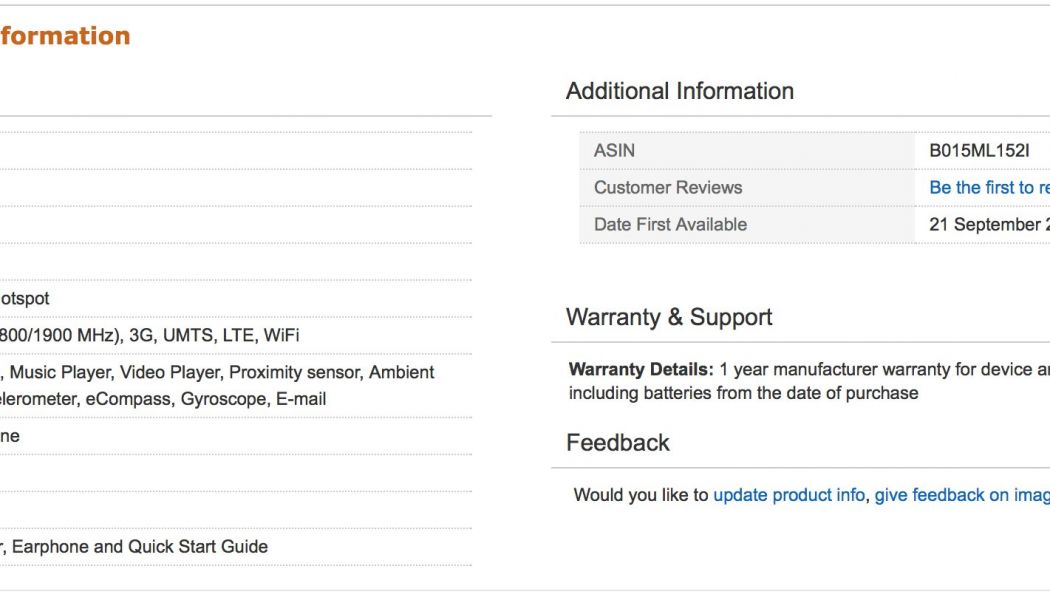
Task: Click the bold Warranty Details text
Action: coord(640,369)
